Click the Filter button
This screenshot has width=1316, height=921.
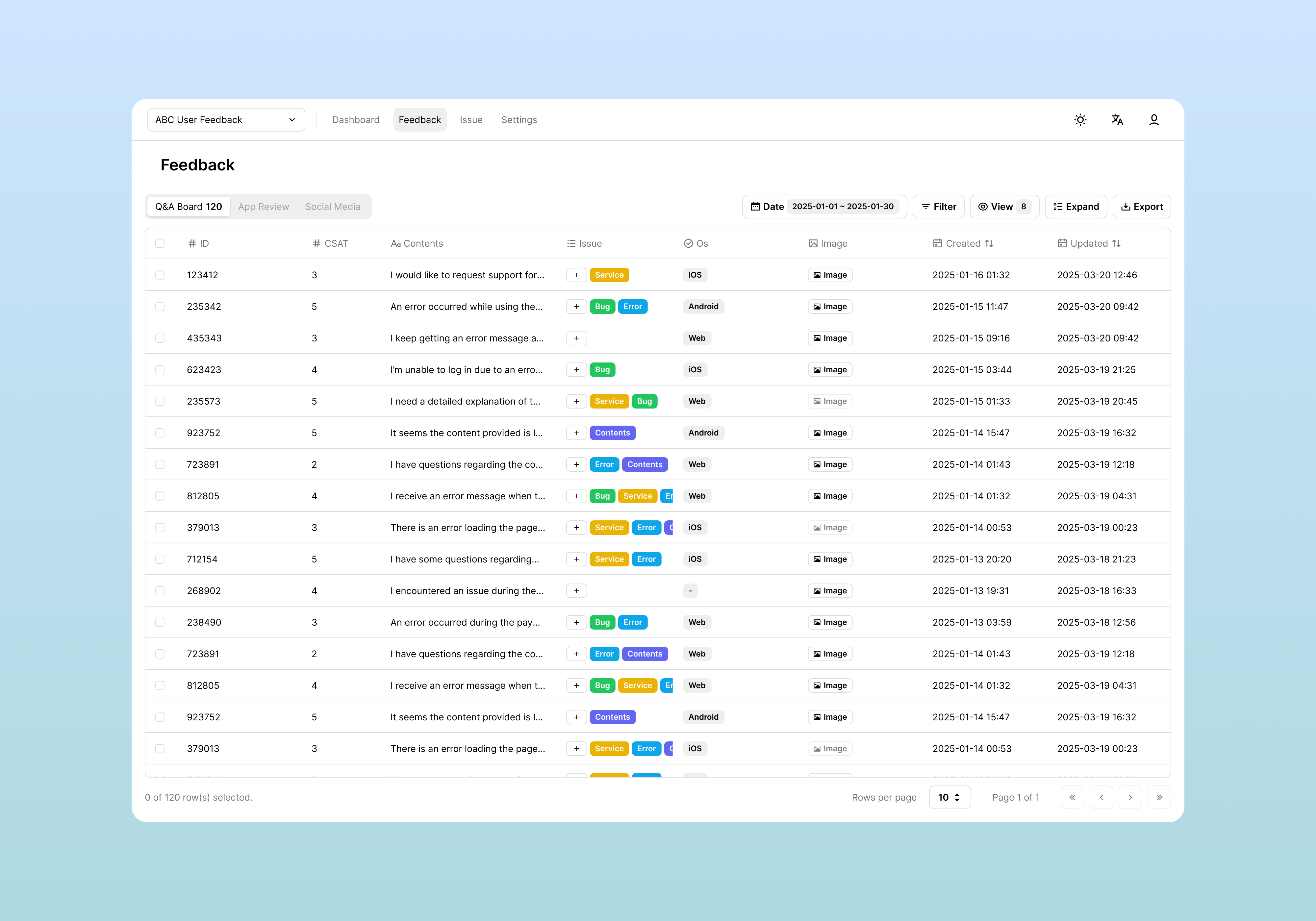[x=938, y=206]
